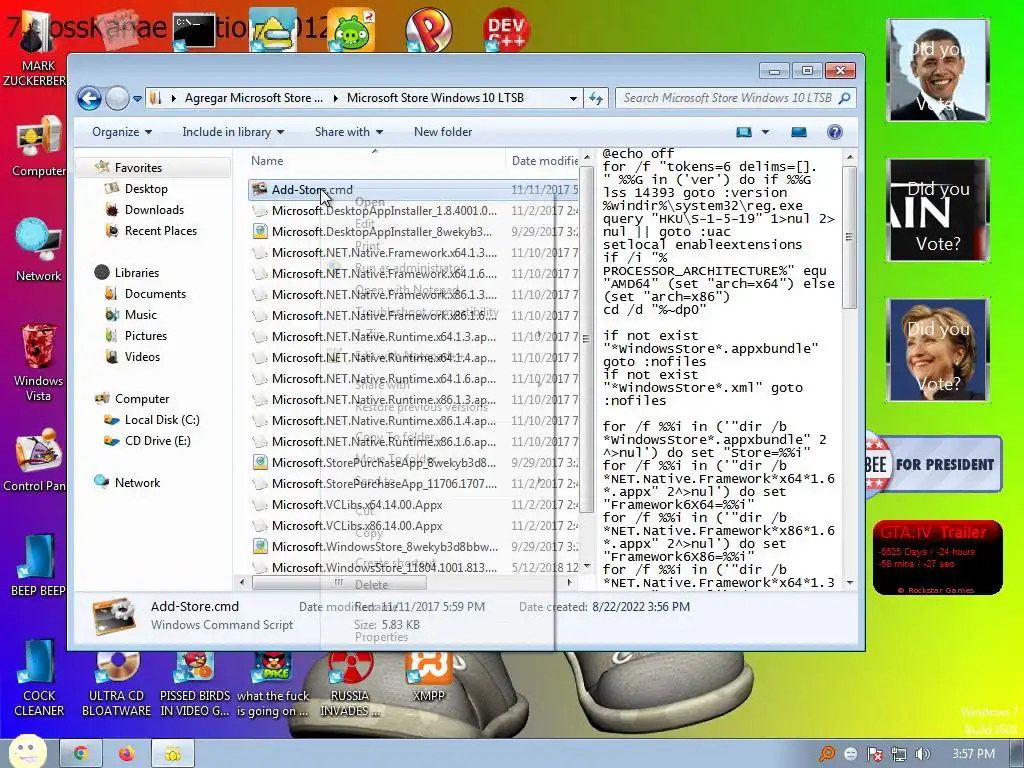Open the command prompt desktop shortcut
The image size is (1024, 768).
point(194,31)
